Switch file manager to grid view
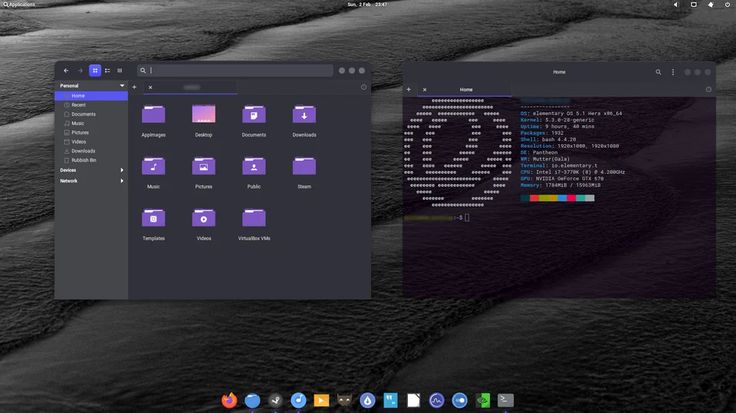The height and width of the screenshot is (413, 736). [95, 71]
